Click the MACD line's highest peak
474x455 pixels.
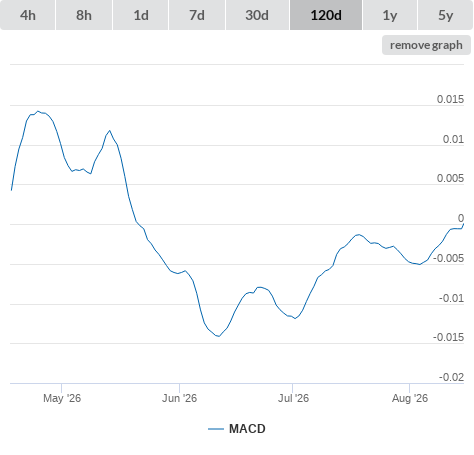pos(38,111)
